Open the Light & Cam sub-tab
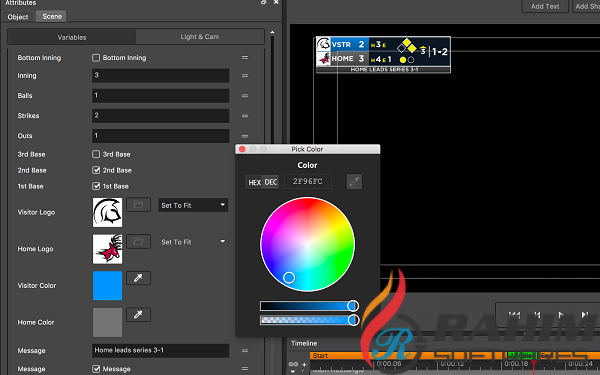Screen dimensions: 600x375 200,37
